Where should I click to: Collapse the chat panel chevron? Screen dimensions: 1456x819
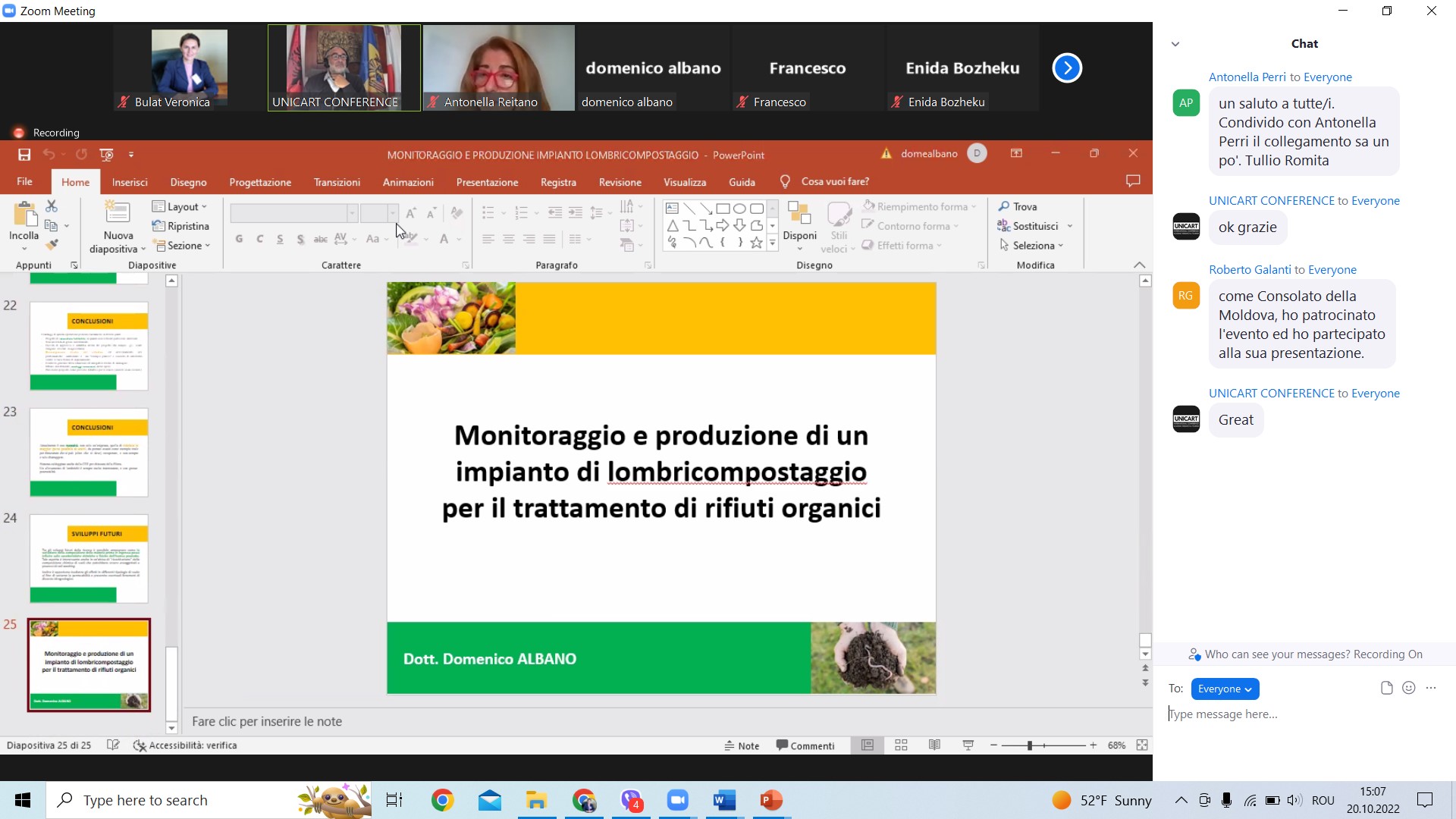click(x=1175, y=44)
